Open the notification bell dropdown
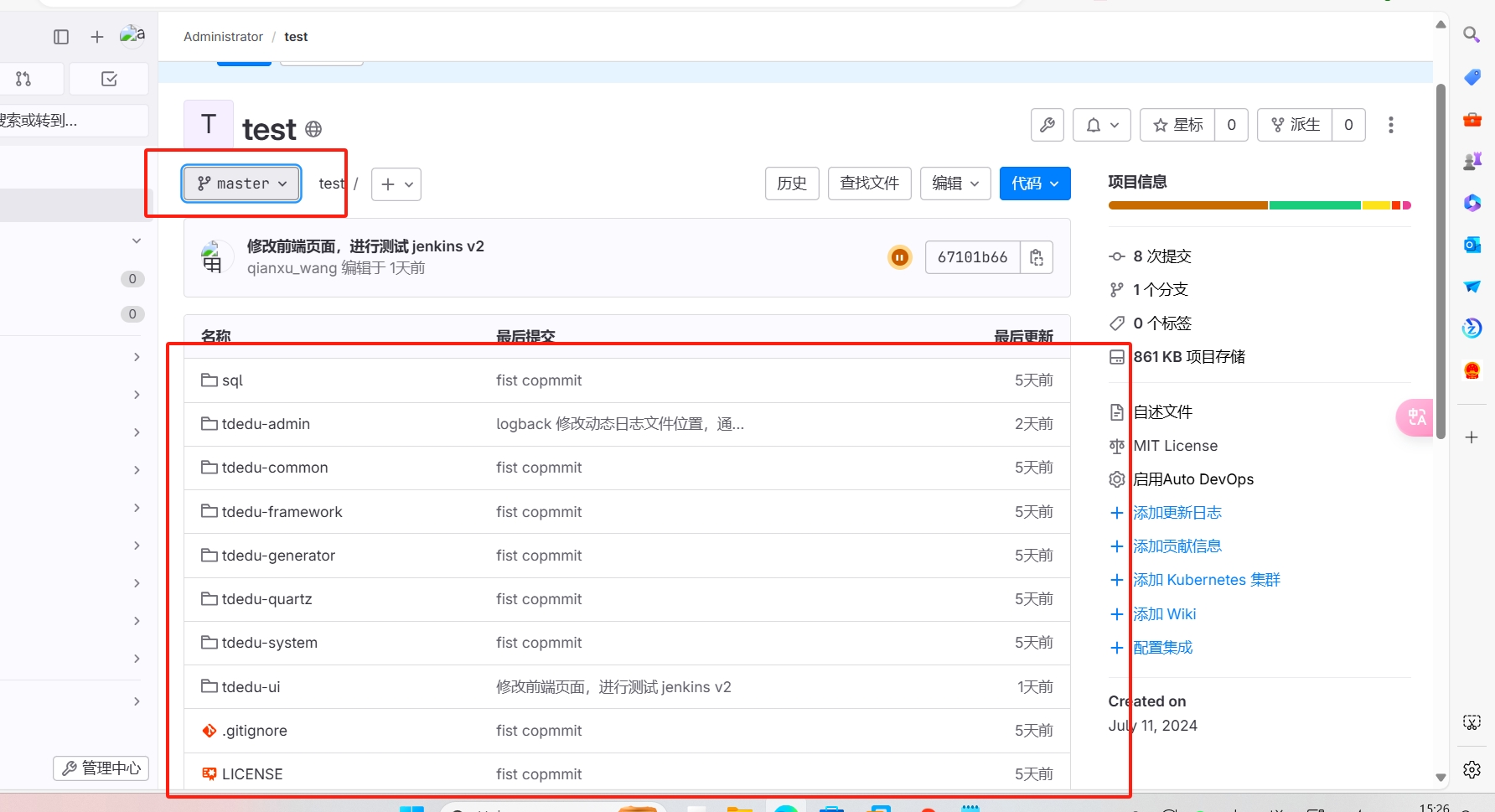Image resolution: width=1495 pixels, height=812 pixels. (x=1102, y=125)
